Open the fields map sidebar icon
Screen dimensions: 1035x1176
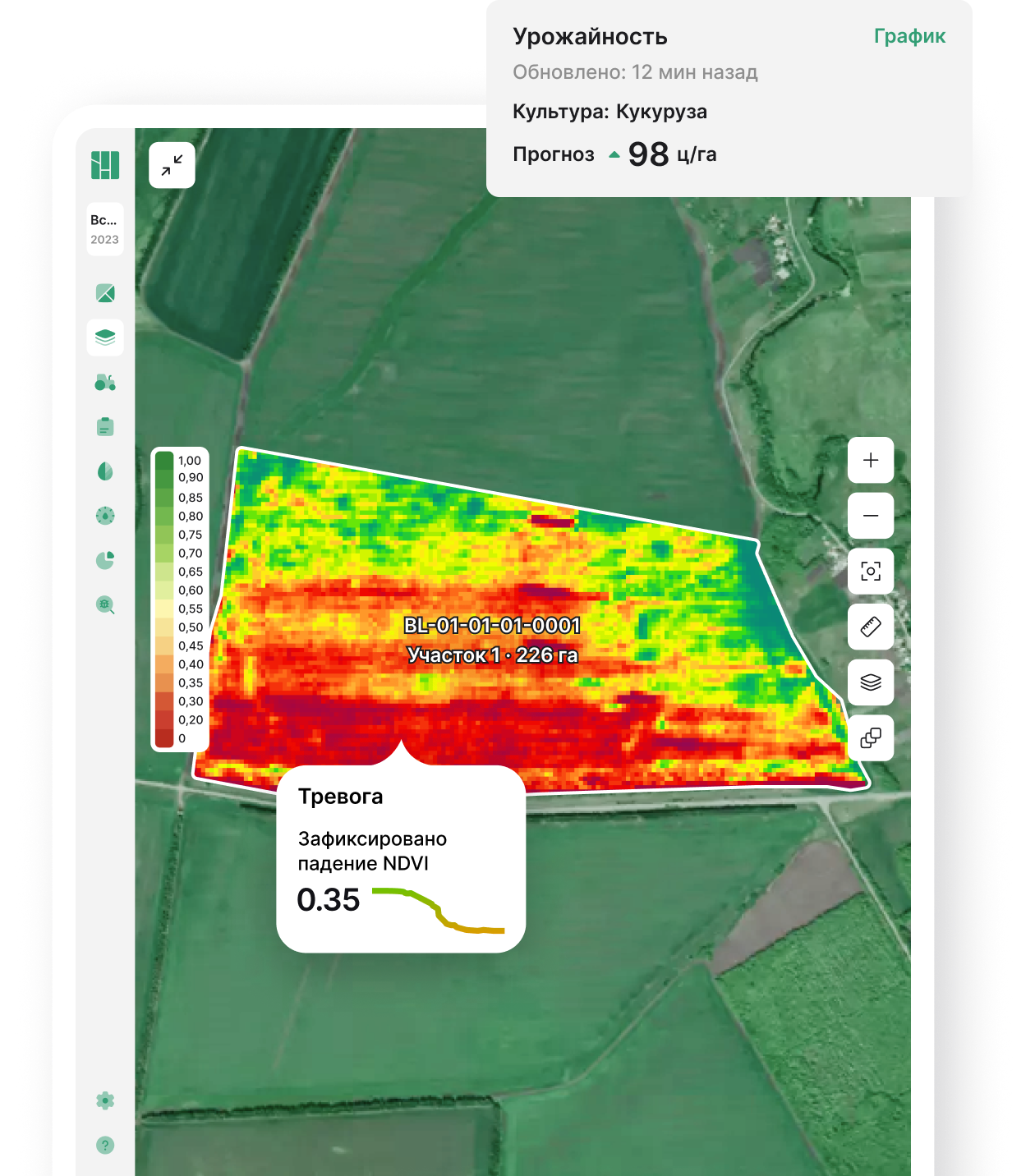tap(105, 293)
